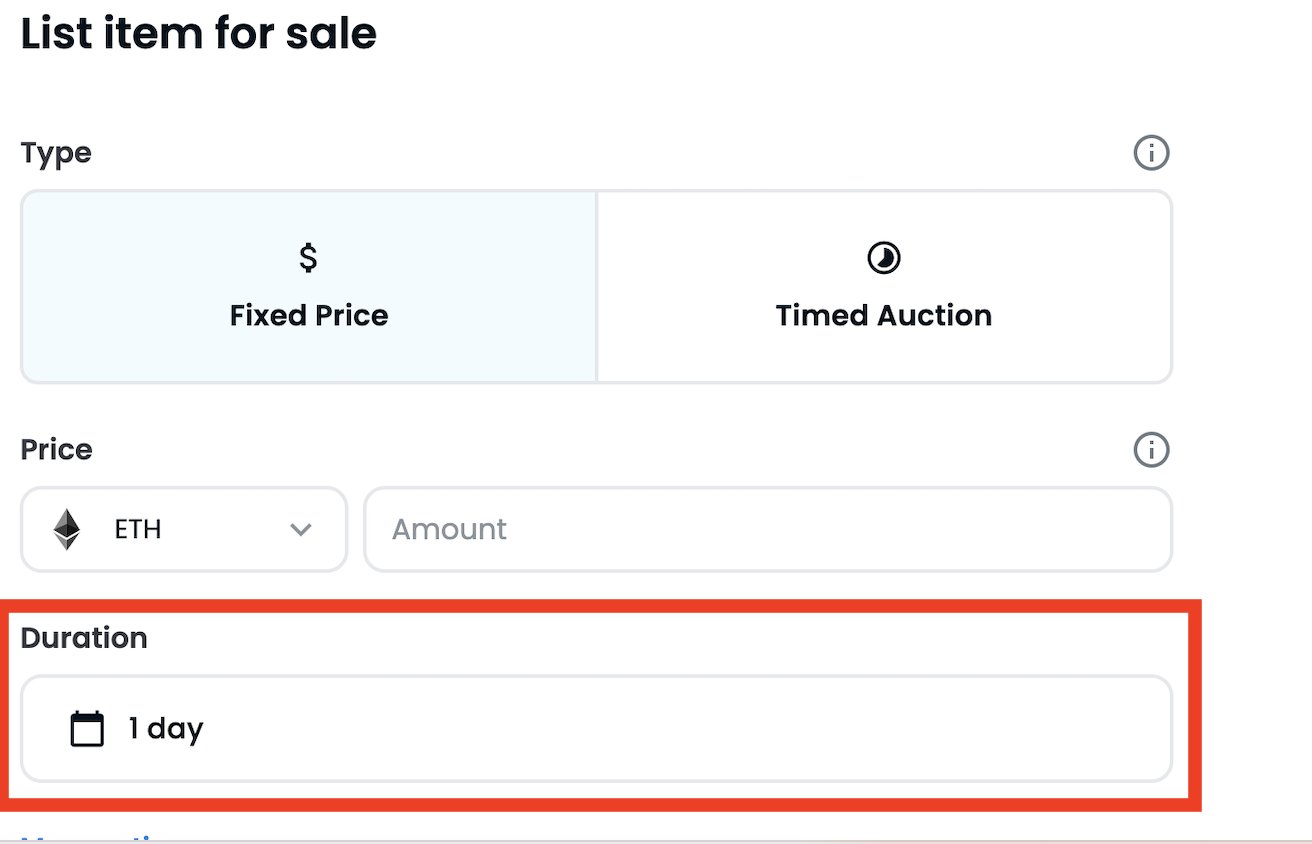
Task: Open the 1 day duration picker
Action: click(596, 728)
